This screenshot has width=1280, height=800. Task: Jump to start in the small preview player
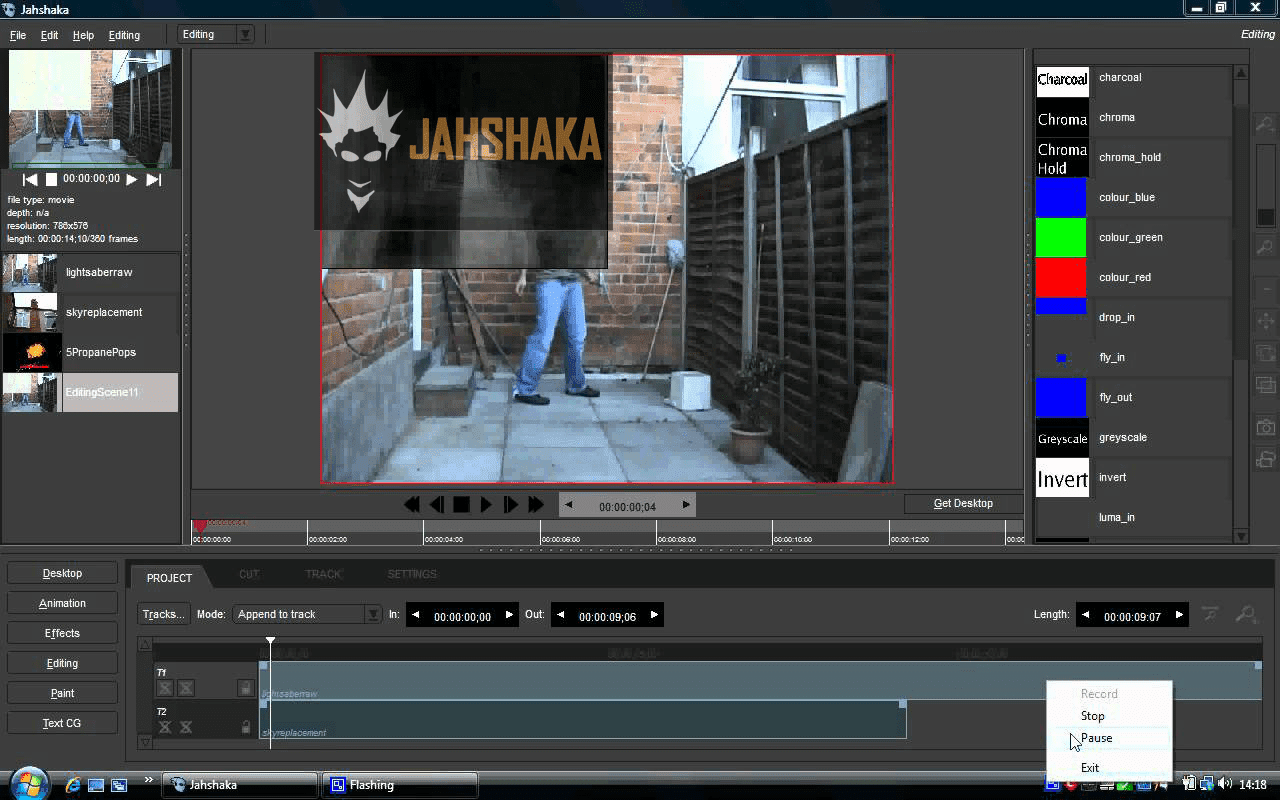(30, 180)
